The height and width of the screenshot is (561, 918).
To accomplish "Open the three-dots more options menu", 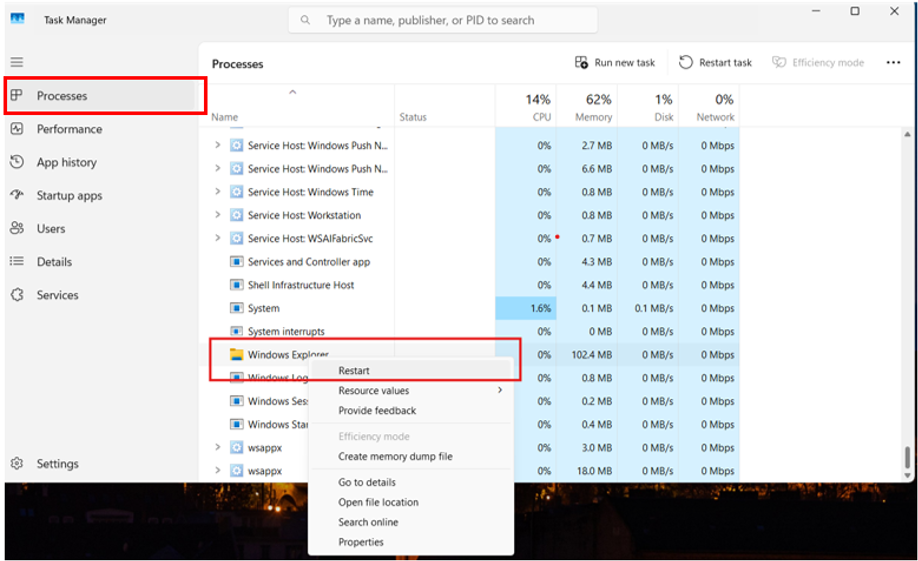I will coord(893,63).
